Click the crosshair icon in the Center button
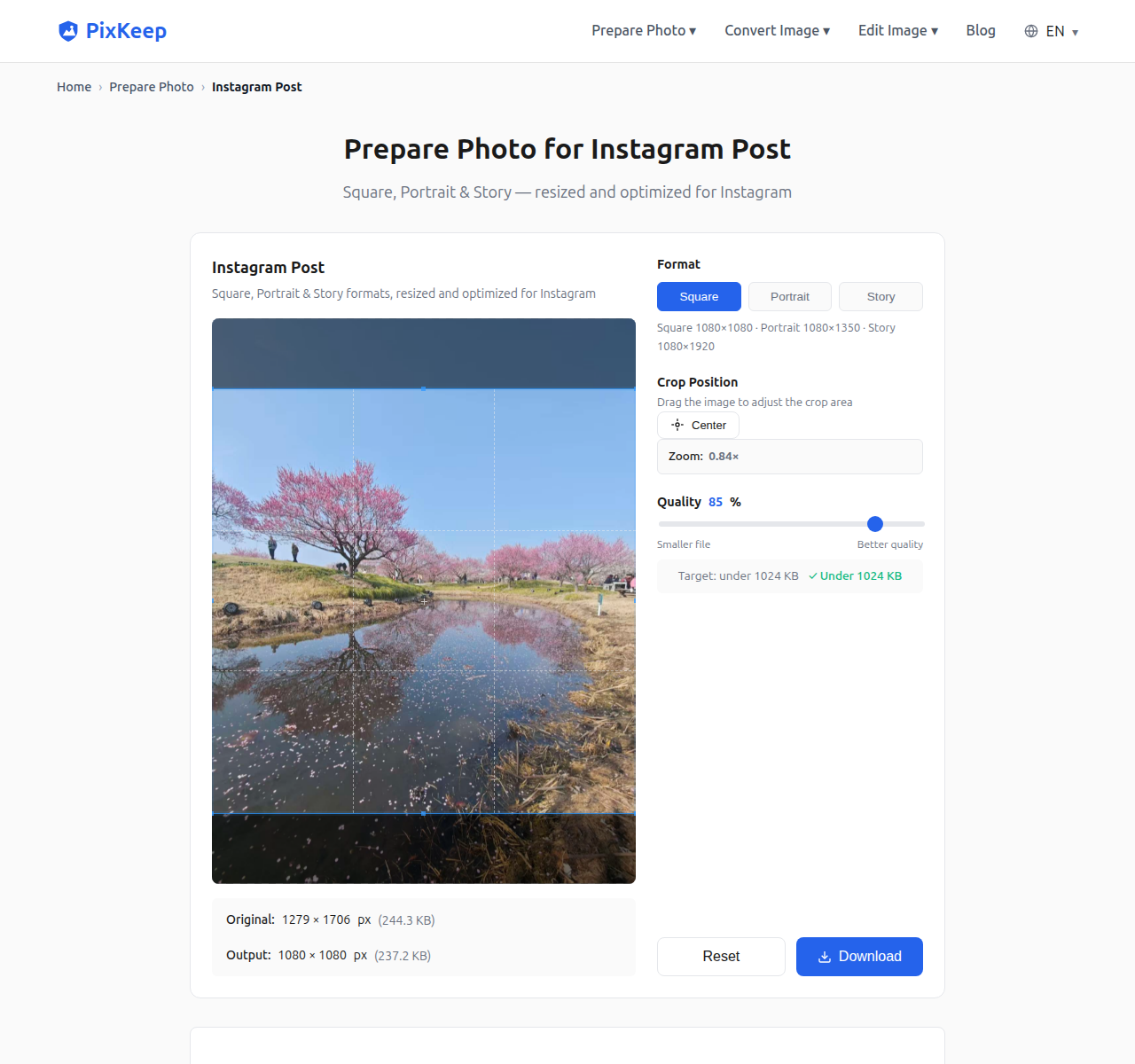1135x1064 pixels. (x=677, y=425)
